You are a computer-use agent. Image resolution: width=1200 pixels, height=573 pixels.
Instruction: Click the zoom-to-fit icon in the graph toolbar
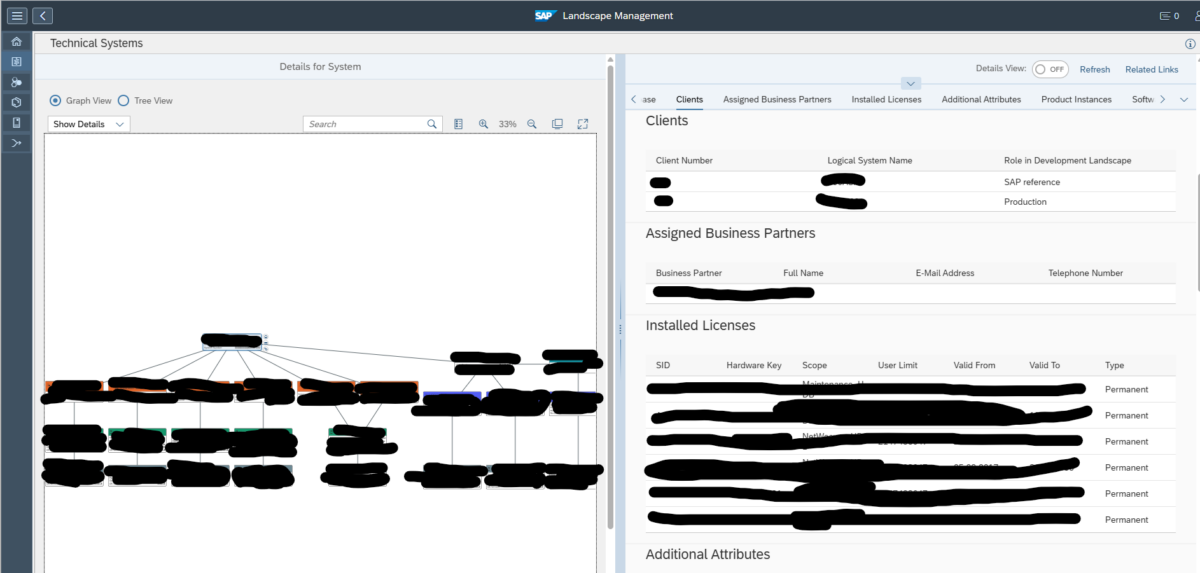(x=557, y=124)
